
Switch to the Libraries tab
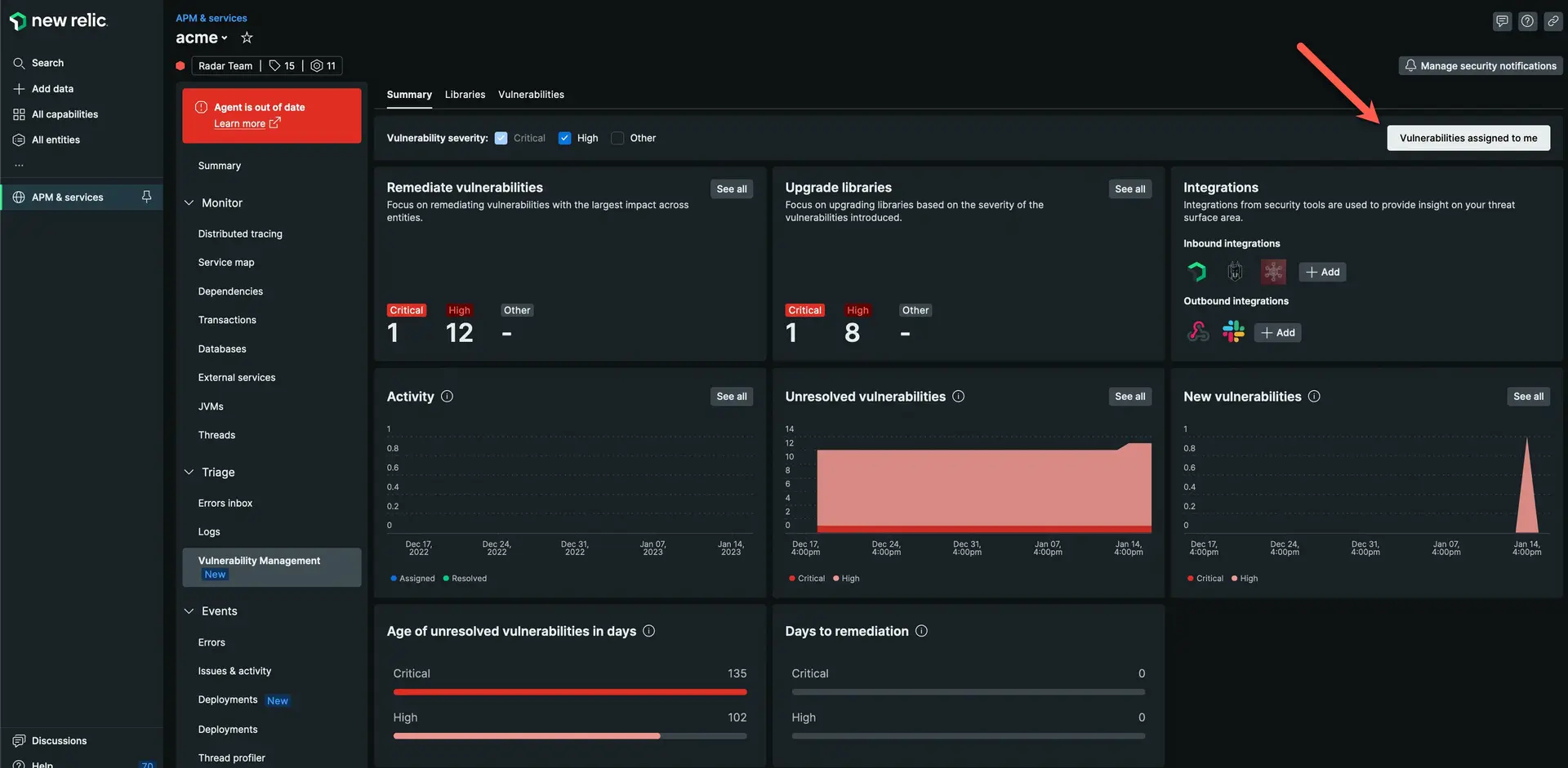tap(465, 95)
